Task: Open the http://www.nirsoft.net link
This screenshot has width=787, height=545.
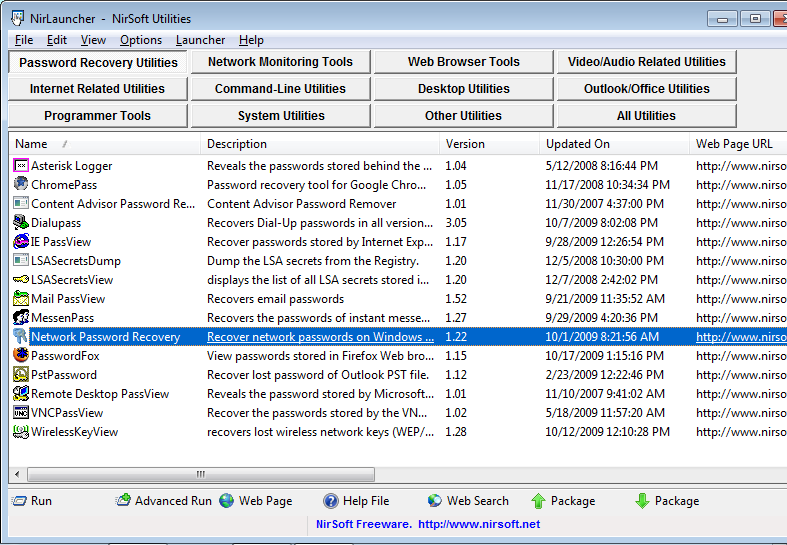Action: 479,524
